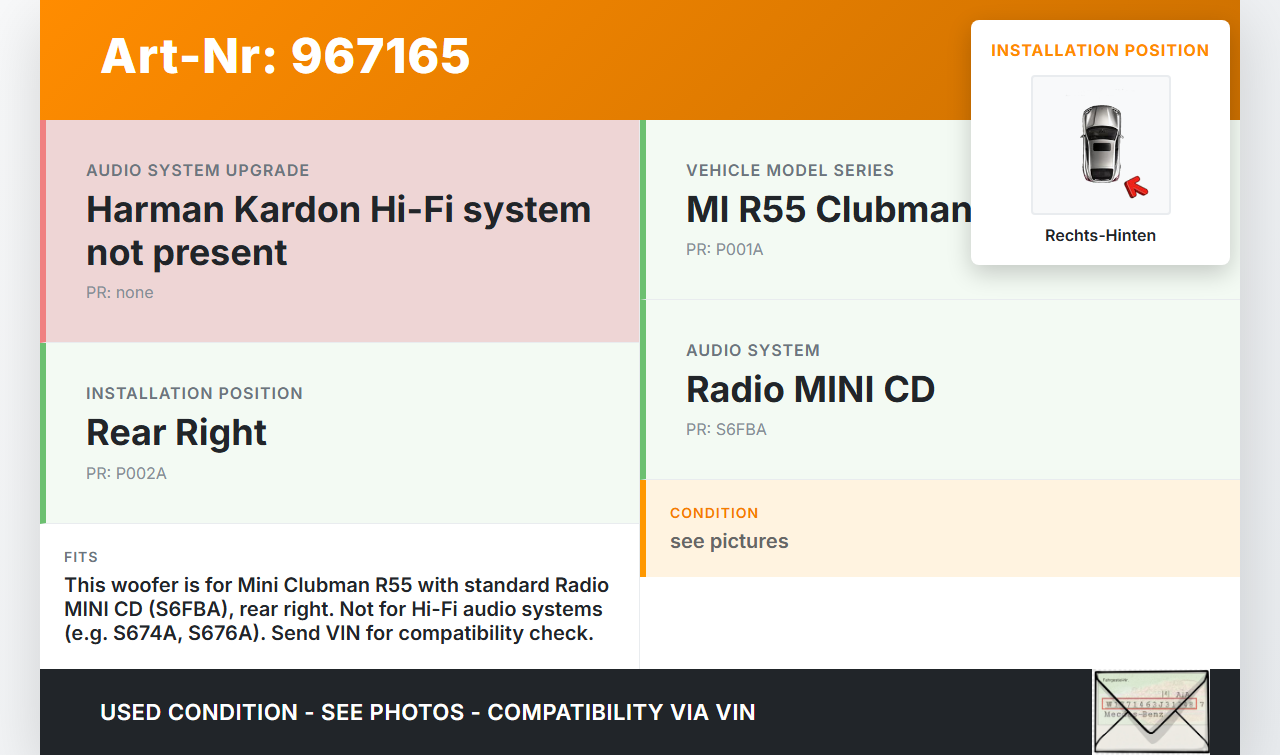Viewport: 1280px width, 755px height.
Task: Select the Harman Kardon Hi-Fi not present card
Action: click(x=340, y=231)
